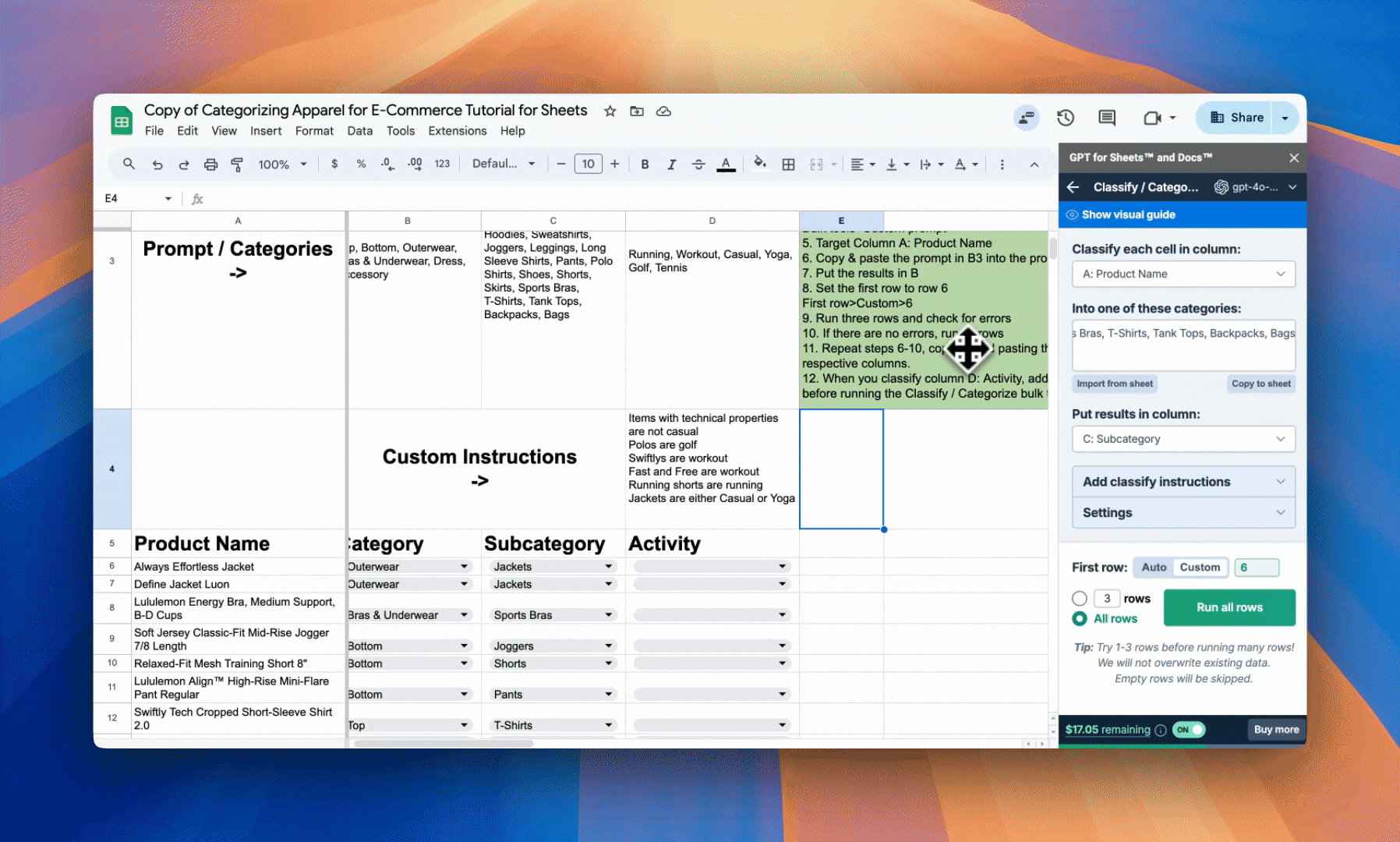This screenshot has height=842, width=1400.
Task: Open the horizontal align dropdown
Action: click(x=863, y=164)
